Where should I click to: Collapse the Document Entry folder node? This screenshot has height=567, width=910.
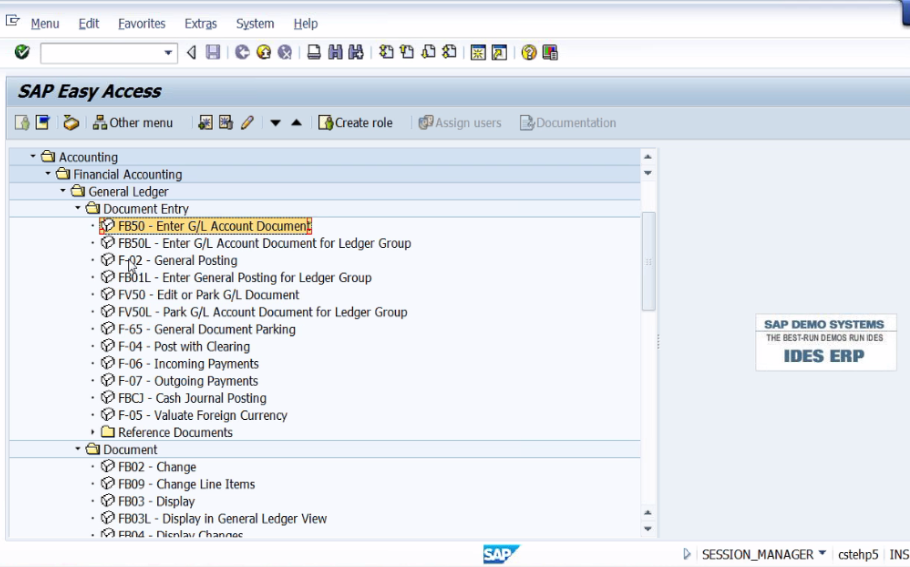click(78, 208)
